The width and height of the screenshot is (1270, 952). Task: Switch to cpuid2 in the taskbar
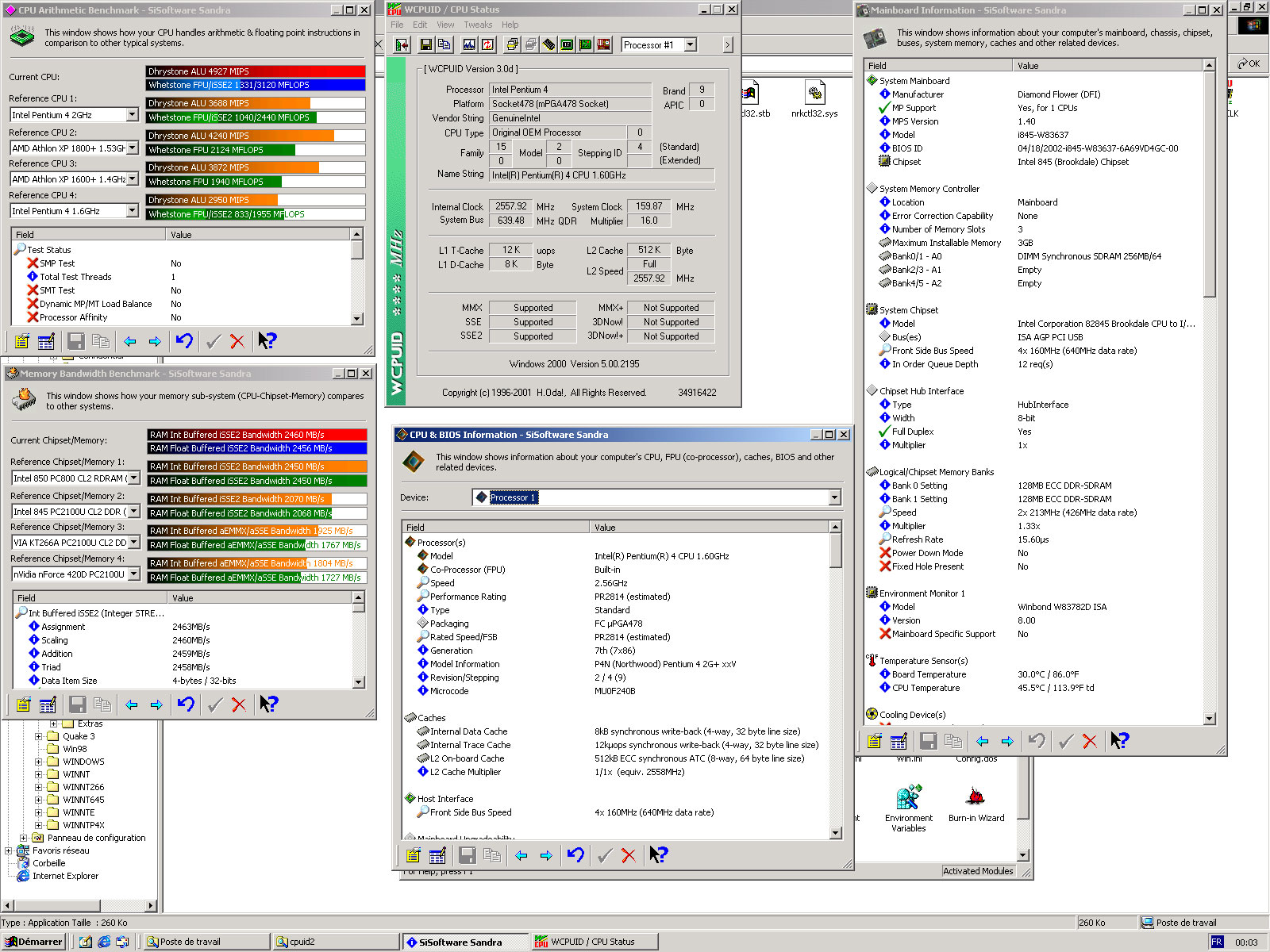[336, 942]
